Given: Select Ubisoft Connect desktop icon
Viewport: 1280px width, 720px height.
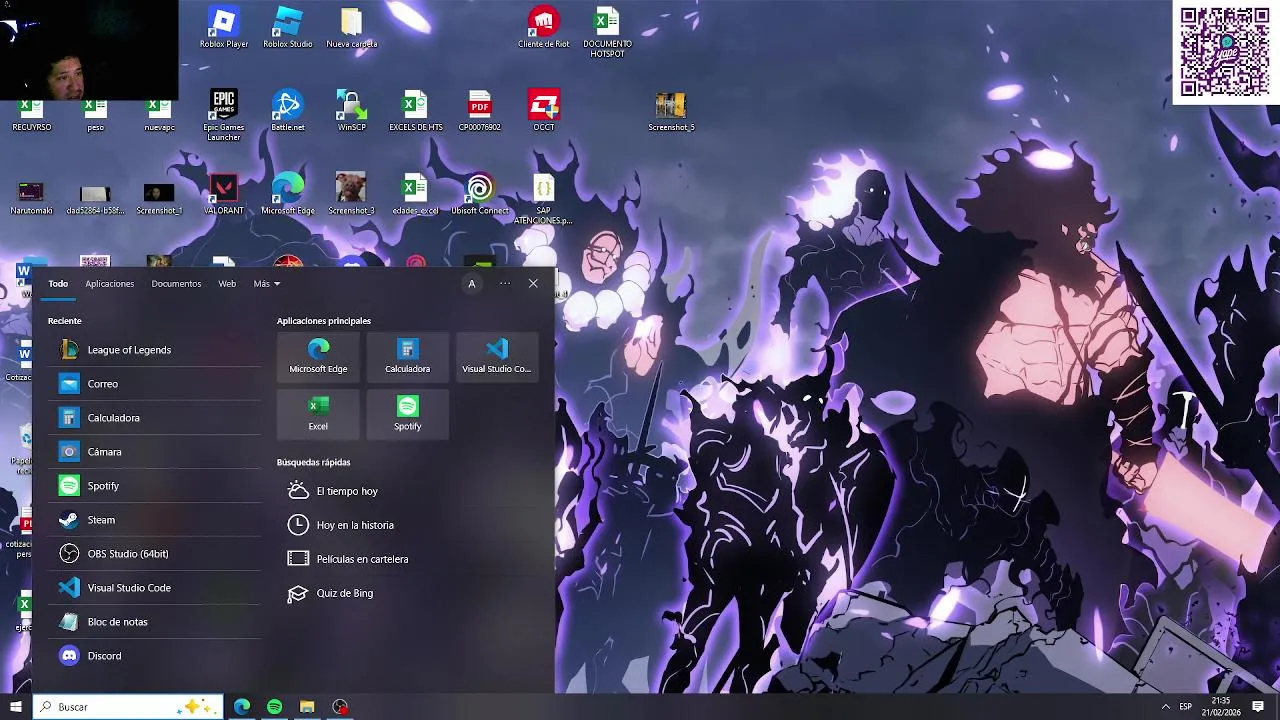Looking at the screenshot, I should pos(480,194).
